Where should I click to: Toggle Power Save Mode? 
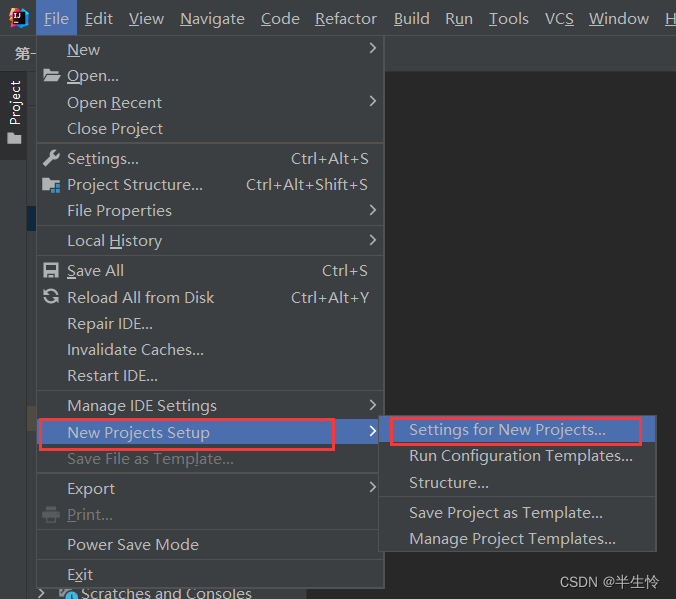210,544
